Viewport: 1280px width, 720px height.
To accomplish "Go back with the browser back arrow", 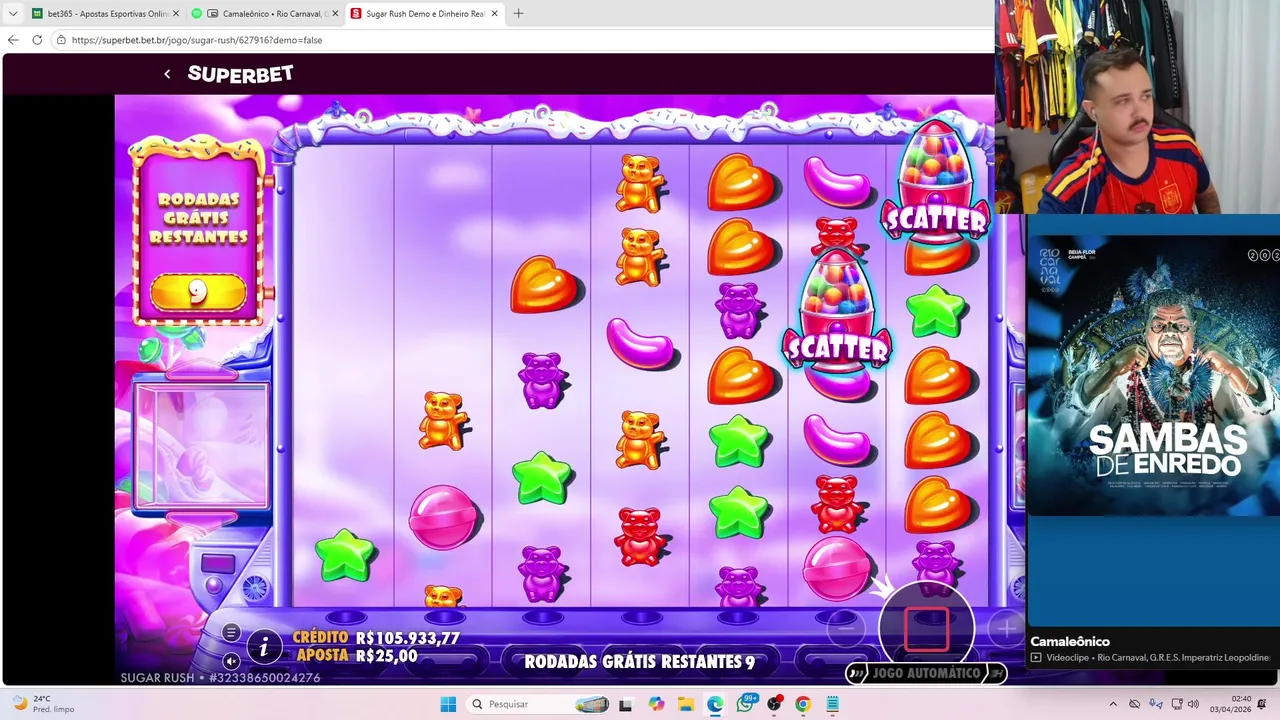I will click(13, 40).
